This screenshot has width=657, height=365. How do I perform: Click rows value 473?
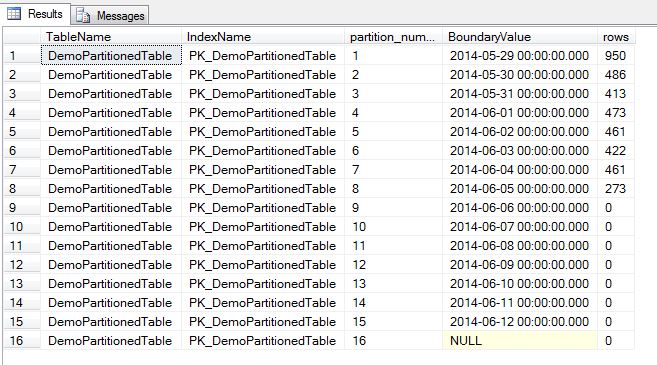(x=616, y=113)
